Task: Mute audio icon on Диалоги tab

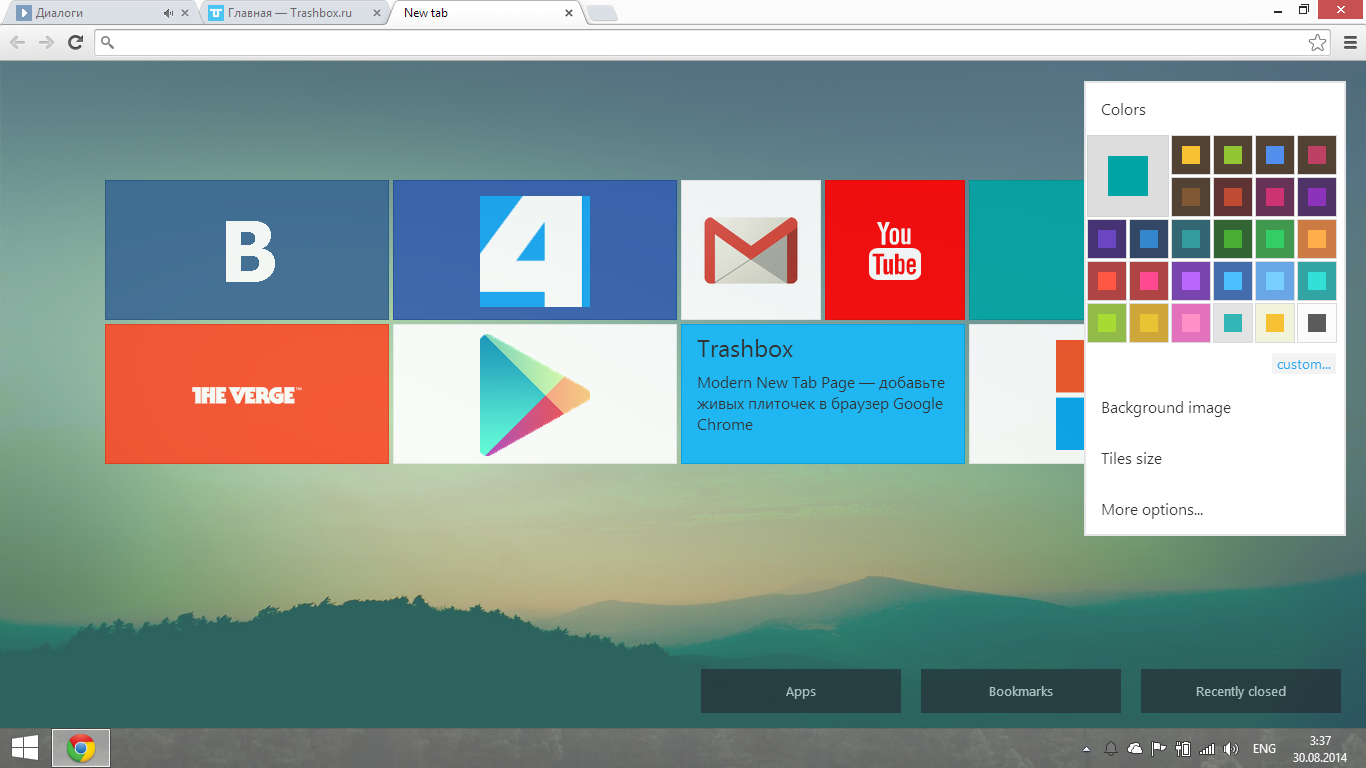Action: [x=168, y=13]
